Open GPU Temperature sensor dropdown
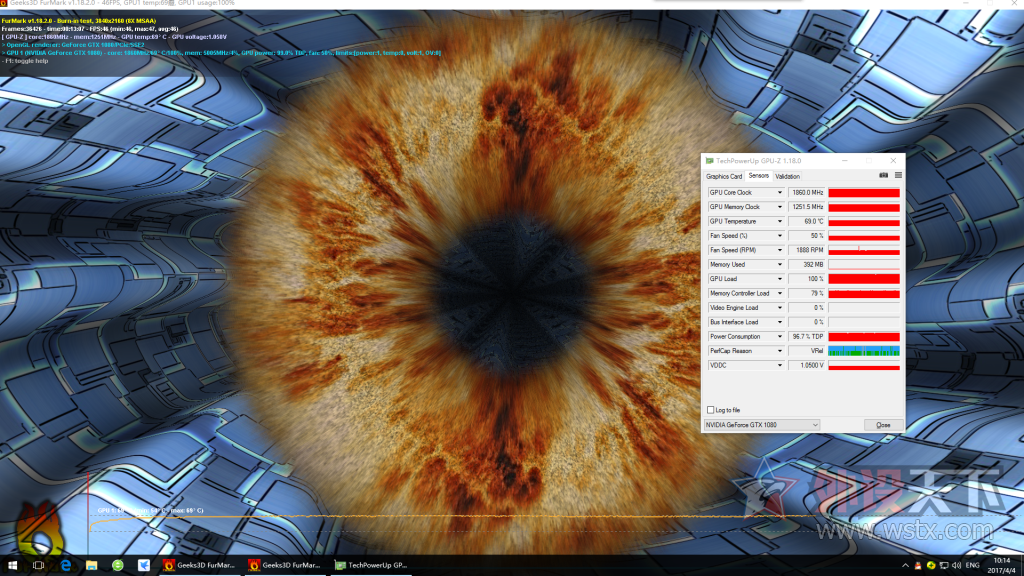 tap(779, 221)
